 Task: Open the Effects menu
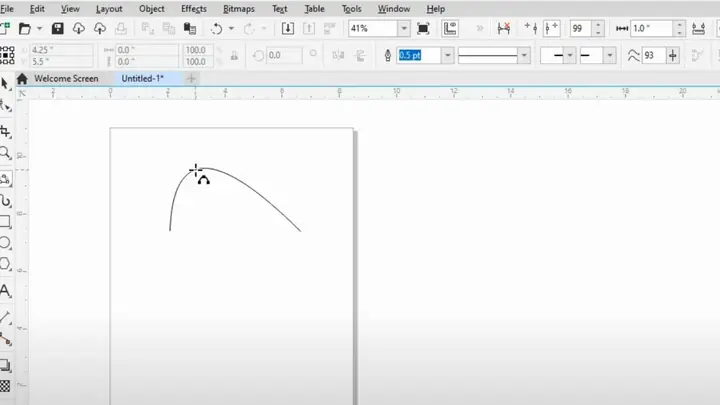(x=194, y=9)
